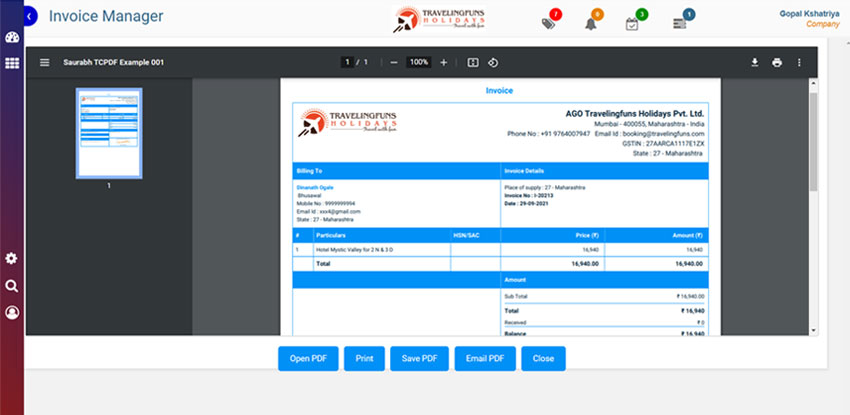The image size is (850, 415).
Task: Zoom in the PDF with plus button
Action: [x=444, y=62]
